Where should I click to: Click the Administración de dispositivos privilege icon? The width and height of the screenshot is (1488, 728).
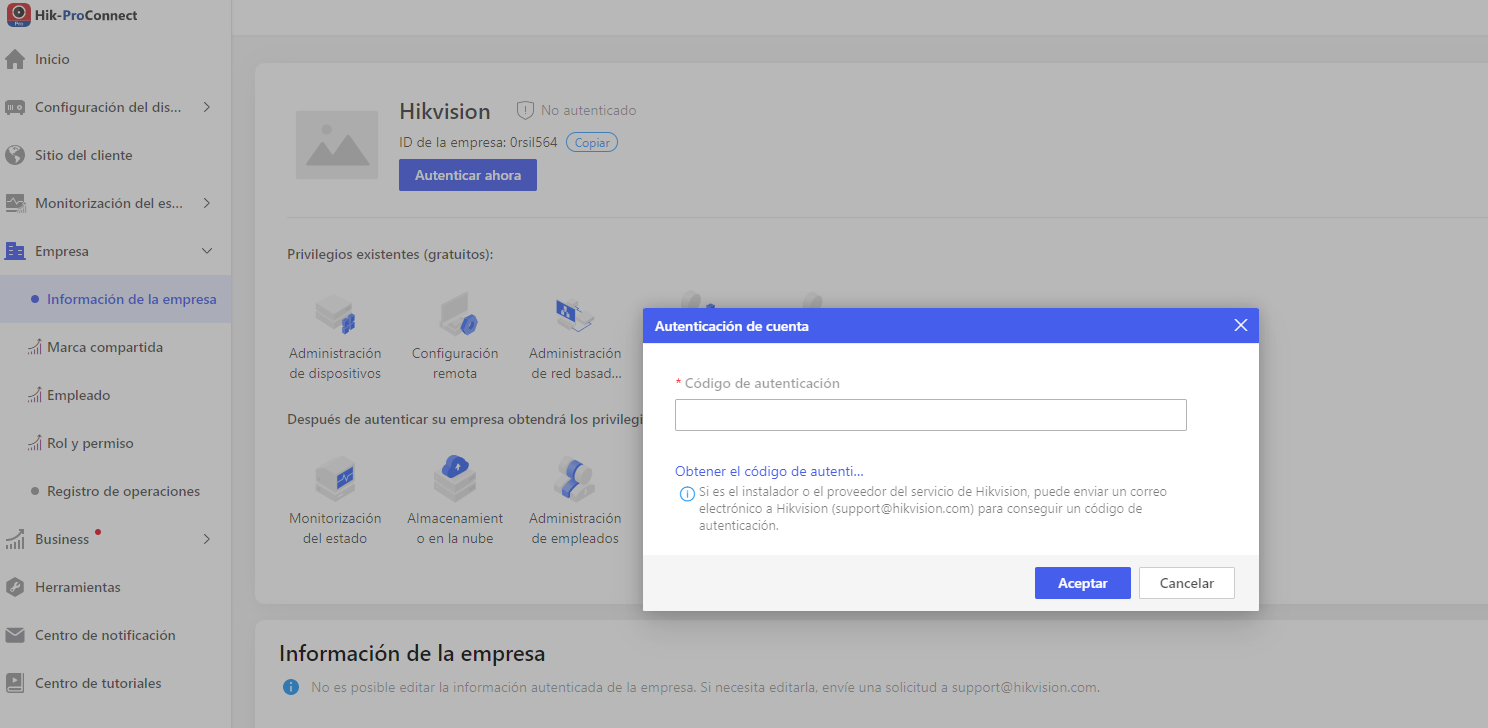[335, 314]
